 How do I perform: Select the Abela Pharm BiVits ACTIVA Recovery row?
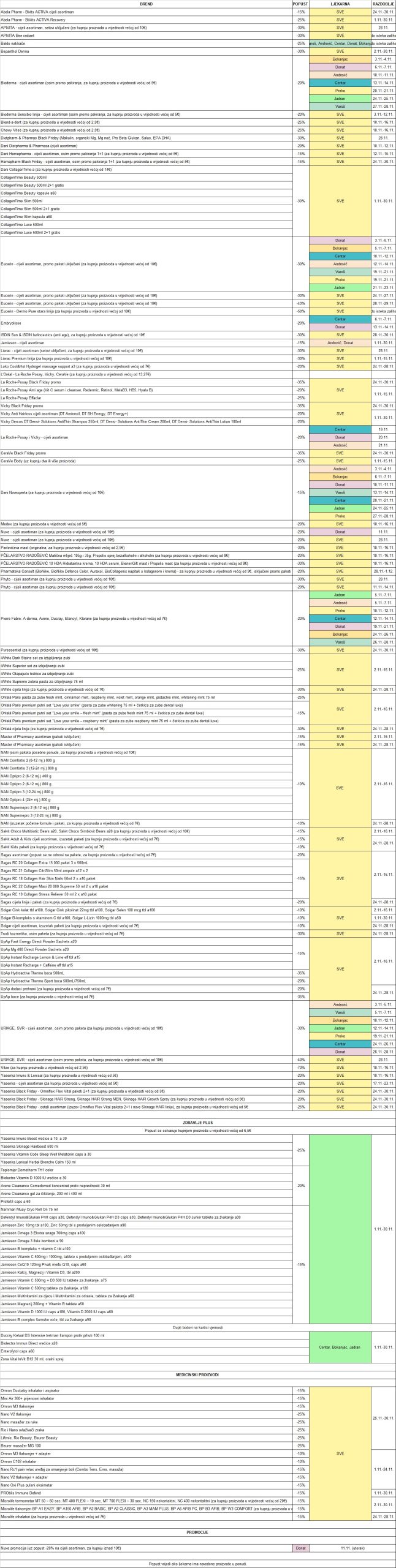click(37, 20)
